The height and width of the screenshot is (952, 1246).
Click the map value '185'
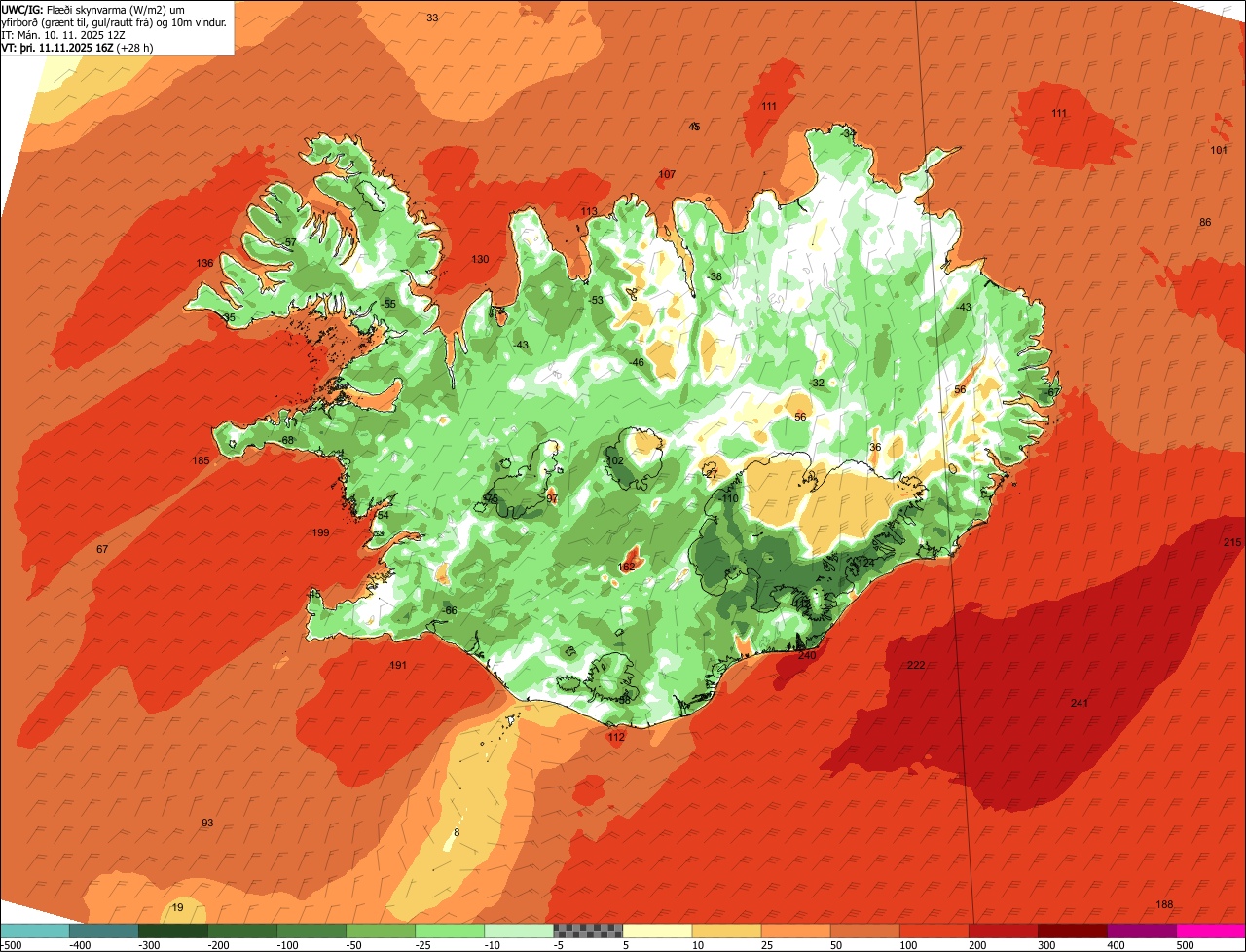201,460
